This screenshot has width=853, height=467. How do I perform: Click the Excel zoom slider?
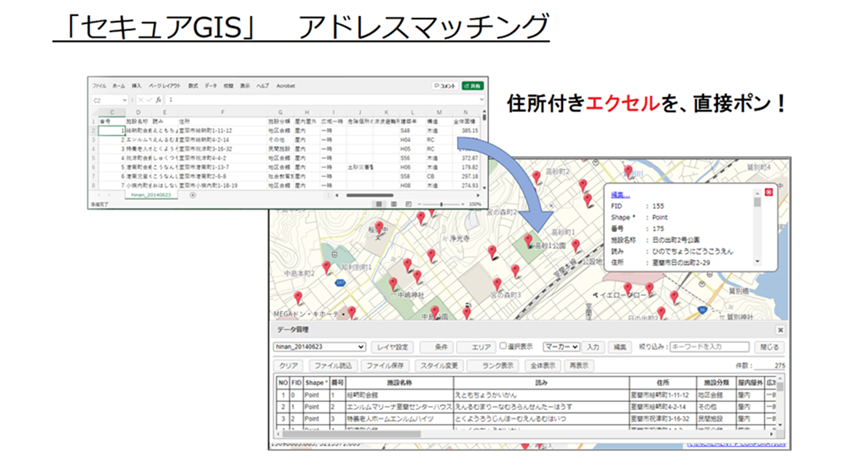(441, 204)
